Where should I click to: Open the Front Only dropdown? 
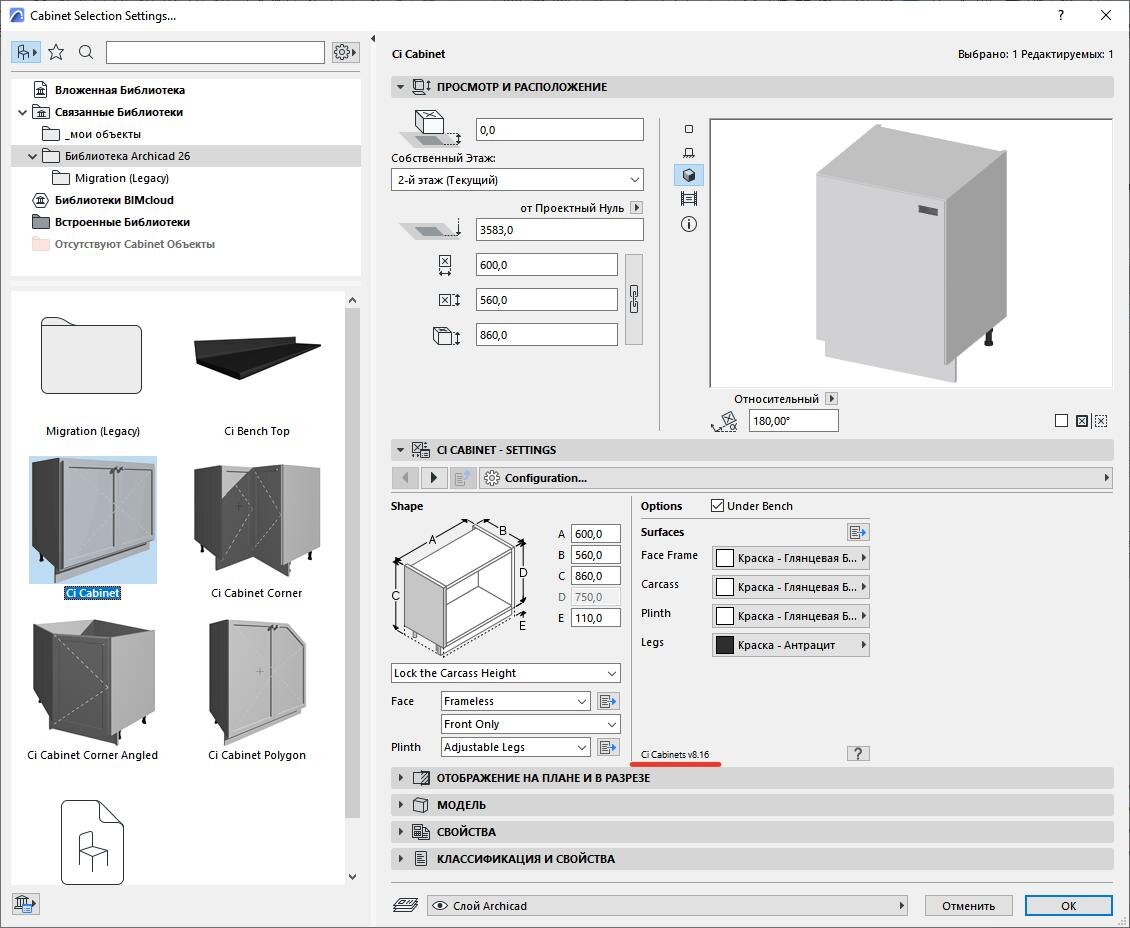pos(530,724)
